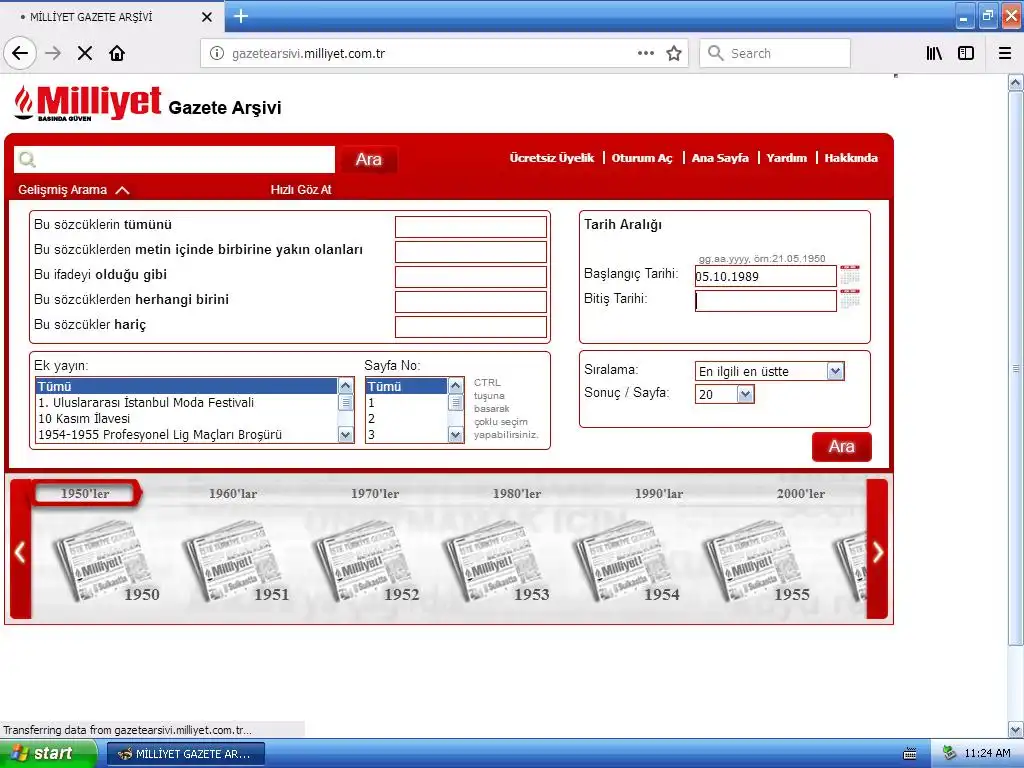Image resolution: width=1024 pixels, height=768 pixels.
Task: Slide year carousel left with red arrow
Action: (x=20, y=552)
